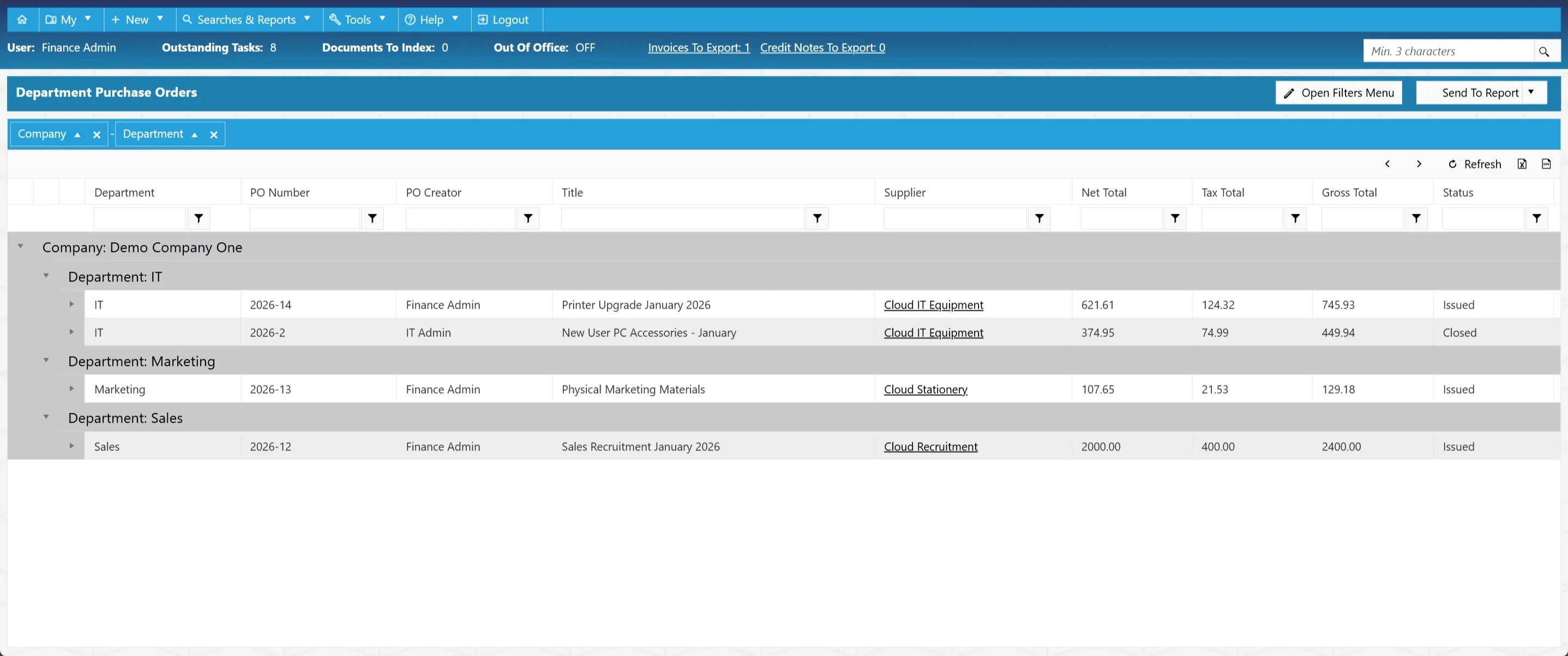
Task: Select the 'Sales Recruitment January 2026' cell
Action: [713, 446]
